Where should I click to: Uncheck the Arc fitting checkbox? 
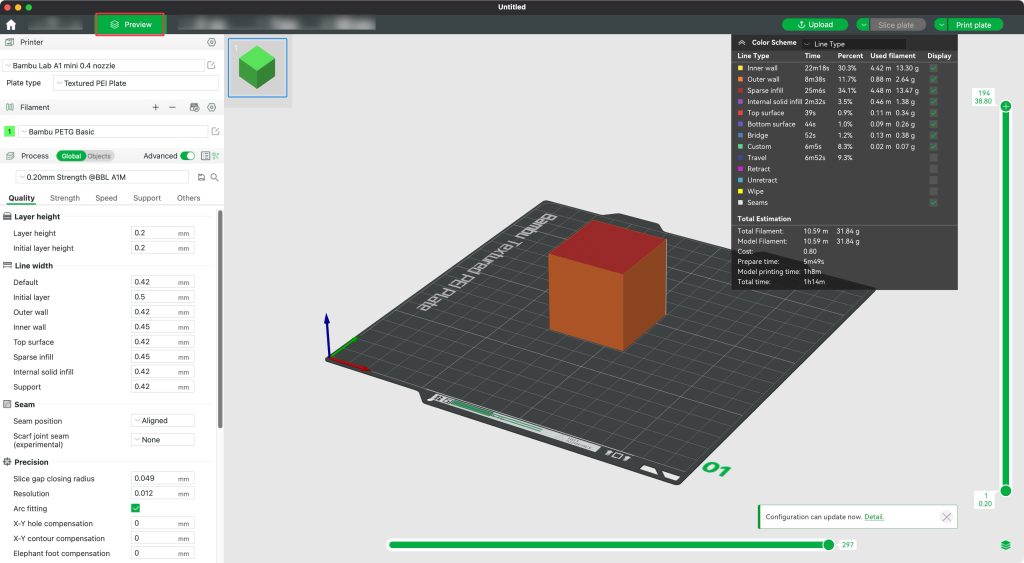(136, 508)
